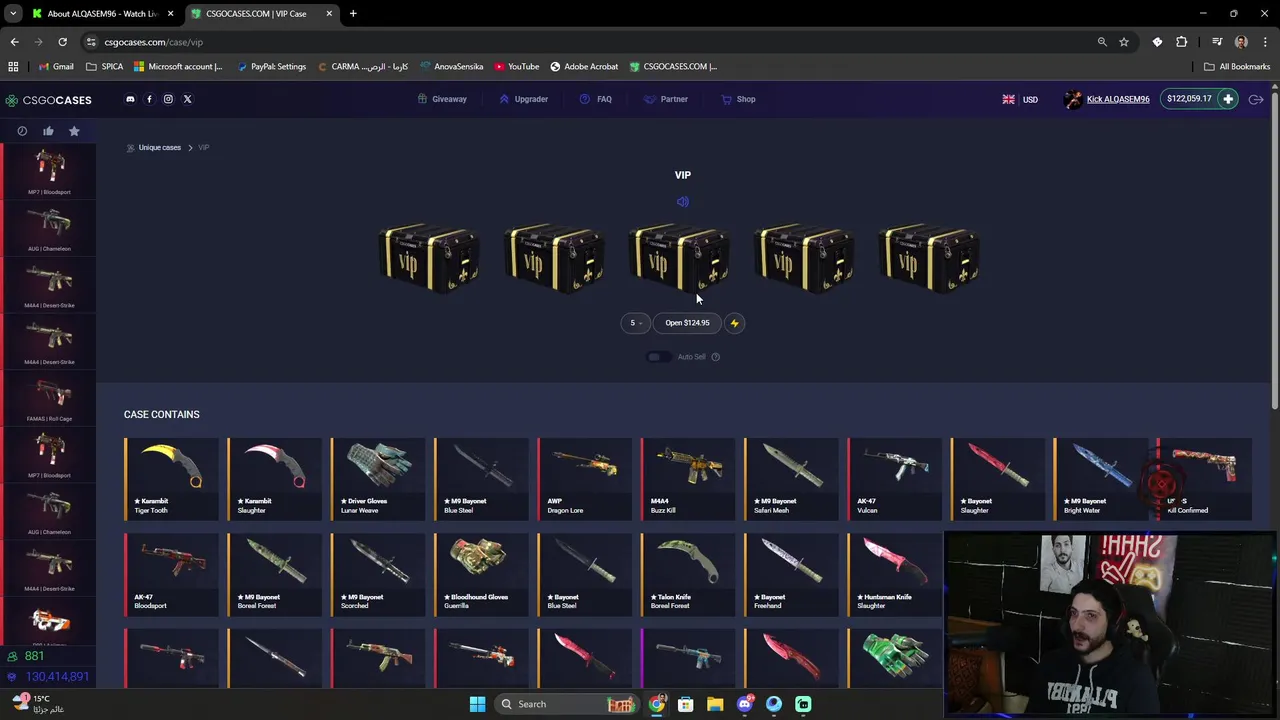Select the AK-47 Vulcan item card
The image size is (1280, 720).
point(895,479)
